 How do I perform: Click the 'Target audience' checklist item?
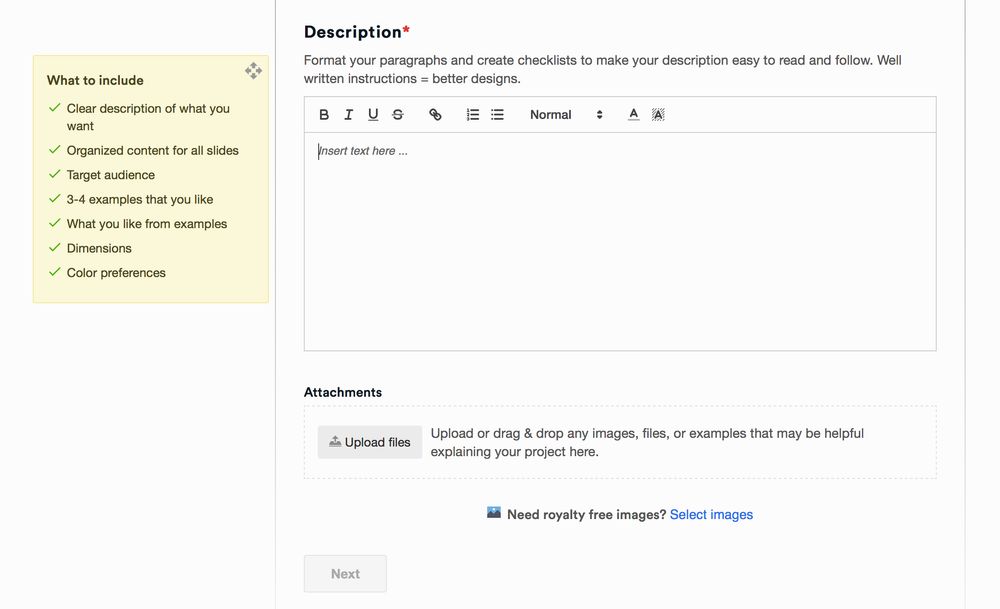[x=111, y=175]
